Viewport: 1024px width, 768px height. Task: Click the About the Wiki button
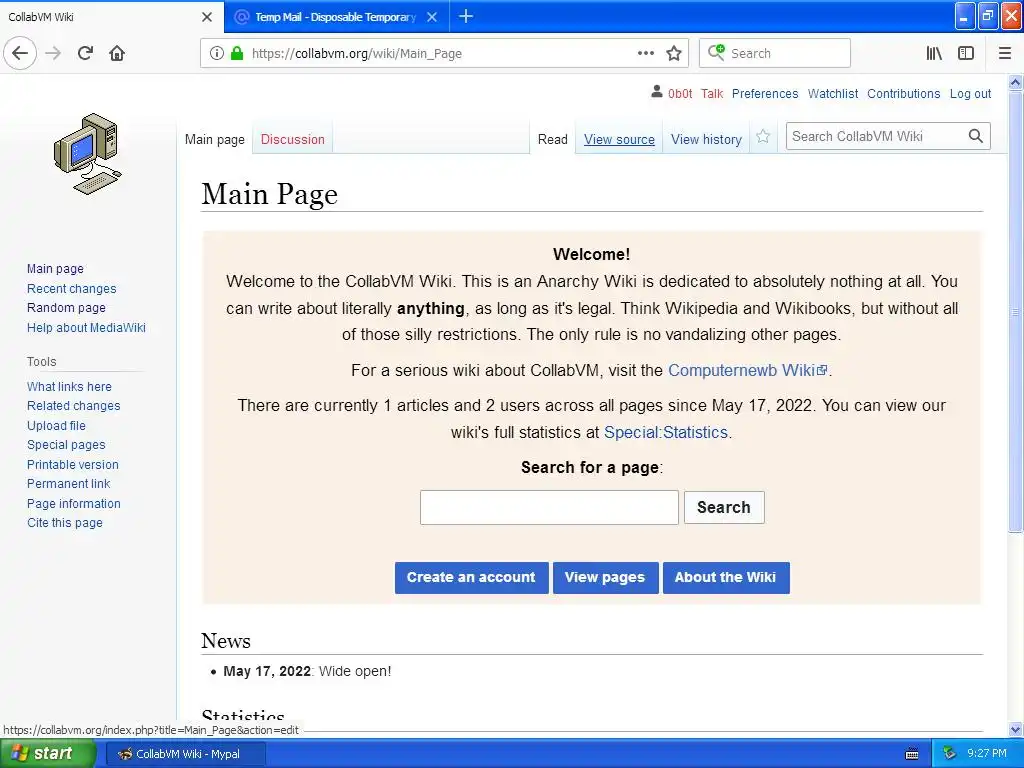point(726,577)
